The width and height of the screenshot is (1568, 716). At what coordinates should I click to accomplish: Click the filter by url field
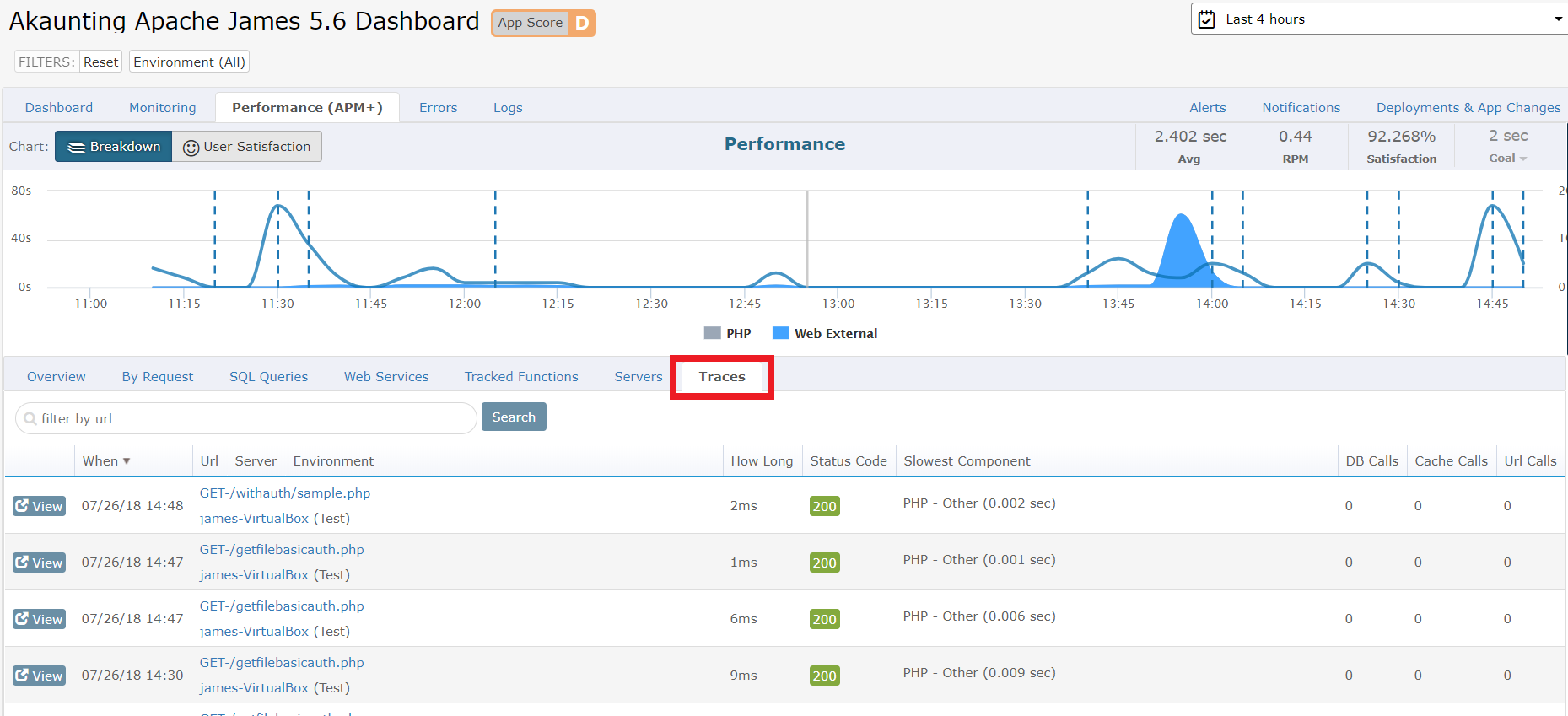[x=253, y=418]
